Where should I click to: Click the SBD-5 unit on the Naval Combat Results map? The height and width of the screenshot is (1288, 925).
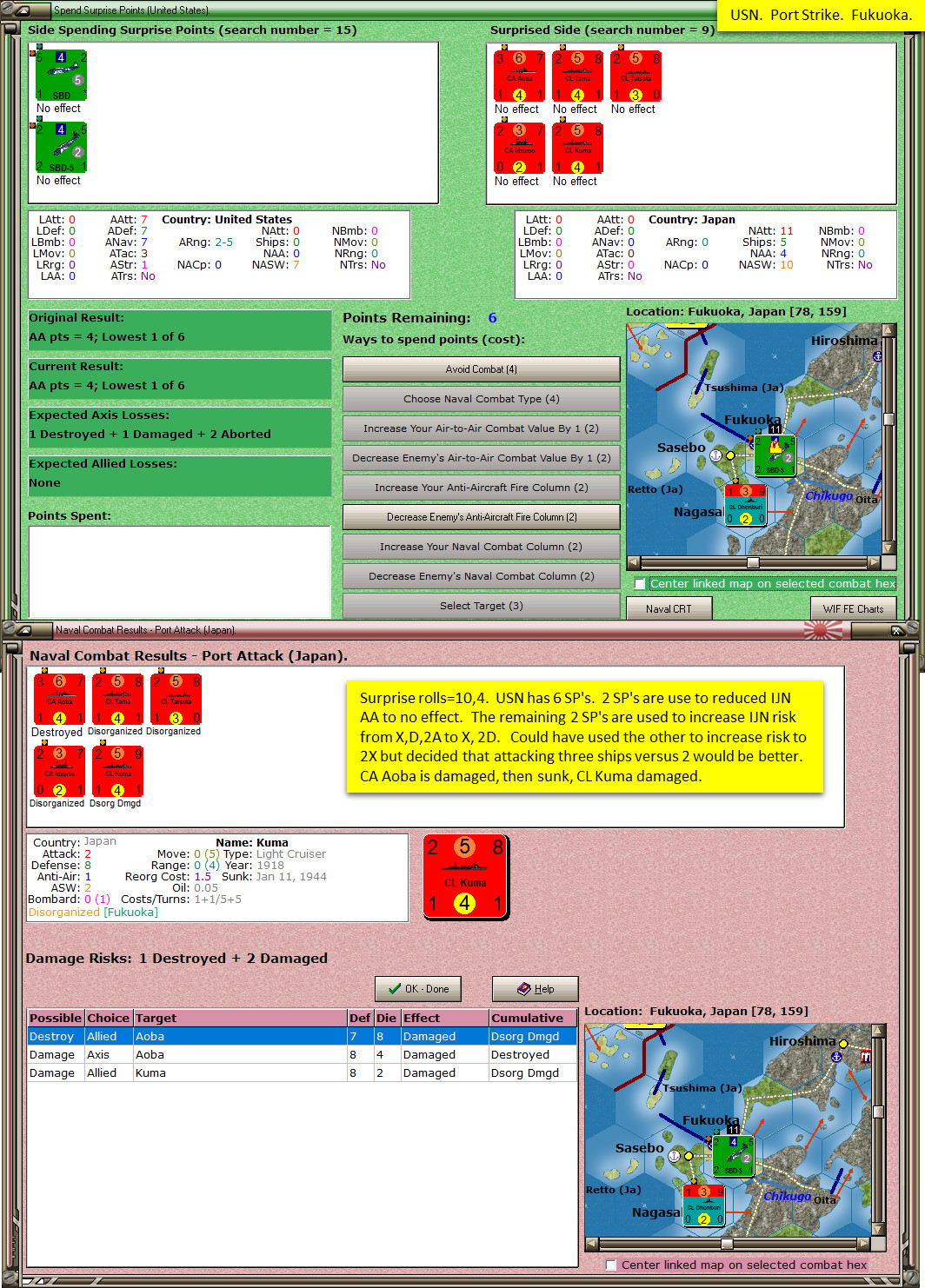pos(733,1155)
